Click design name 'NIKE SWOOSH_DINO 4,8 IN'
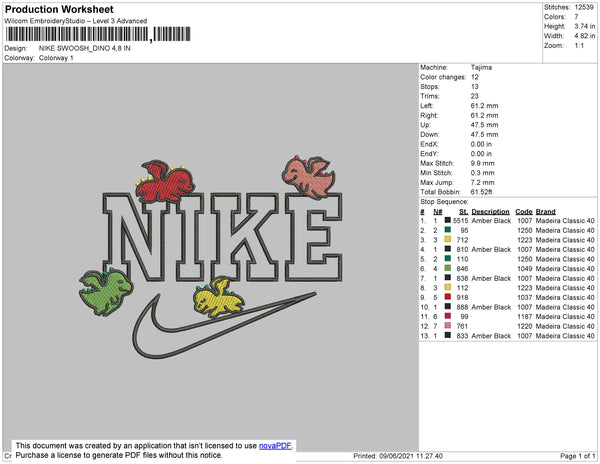The height and width of the screenshot is (464, 600). (x=85, y=49)
